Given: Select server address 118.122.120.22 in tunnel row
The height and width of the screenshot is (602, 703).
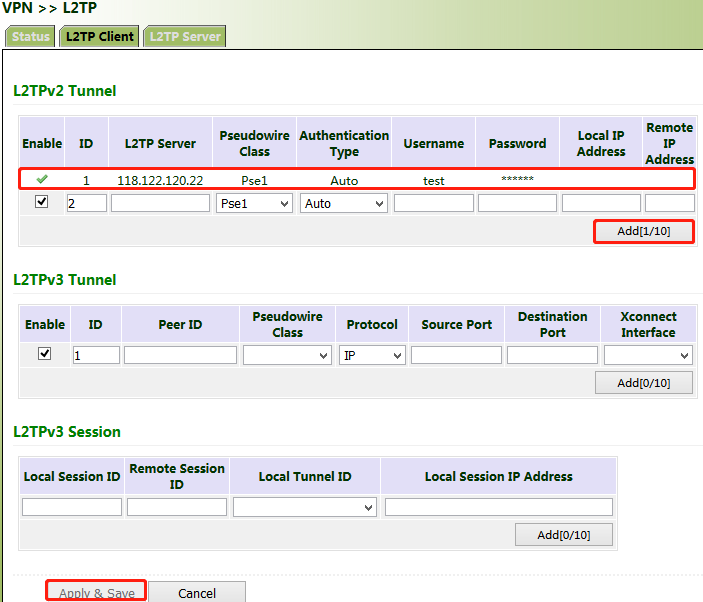Looking at the screenshot, I should point(160,181).
